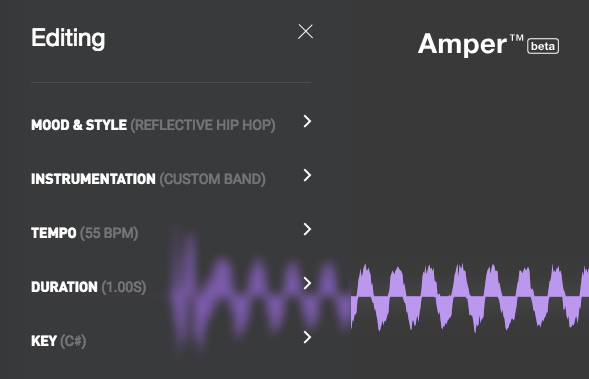The height and width of the screenshot is (379, 589).
Task: Click the C# key value
Action: pos(73,341)
